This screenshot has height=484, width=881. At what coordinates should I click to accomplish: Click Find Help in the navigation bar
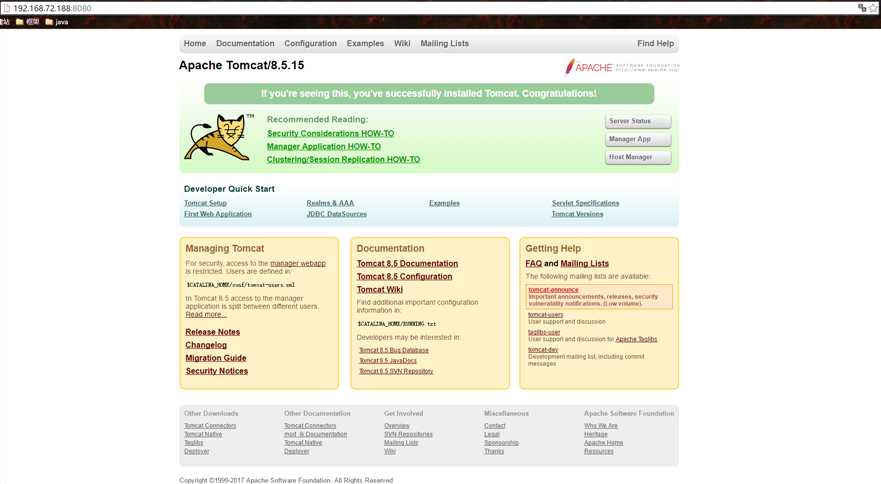(x=655, y=43)
